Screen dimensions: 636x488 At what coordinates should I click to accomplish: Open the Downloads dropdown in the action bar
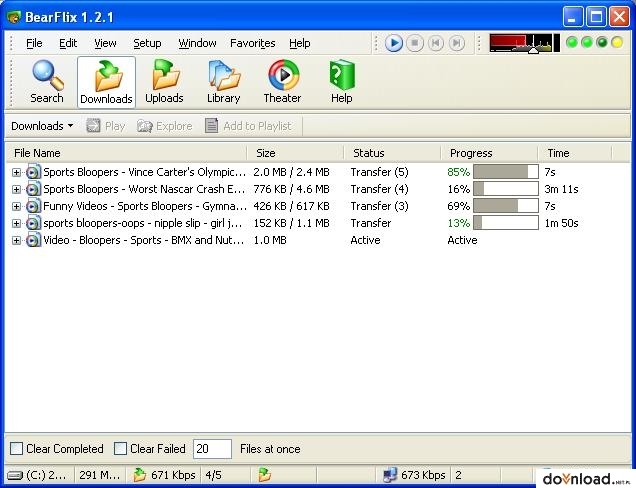(x=42, y=126)
